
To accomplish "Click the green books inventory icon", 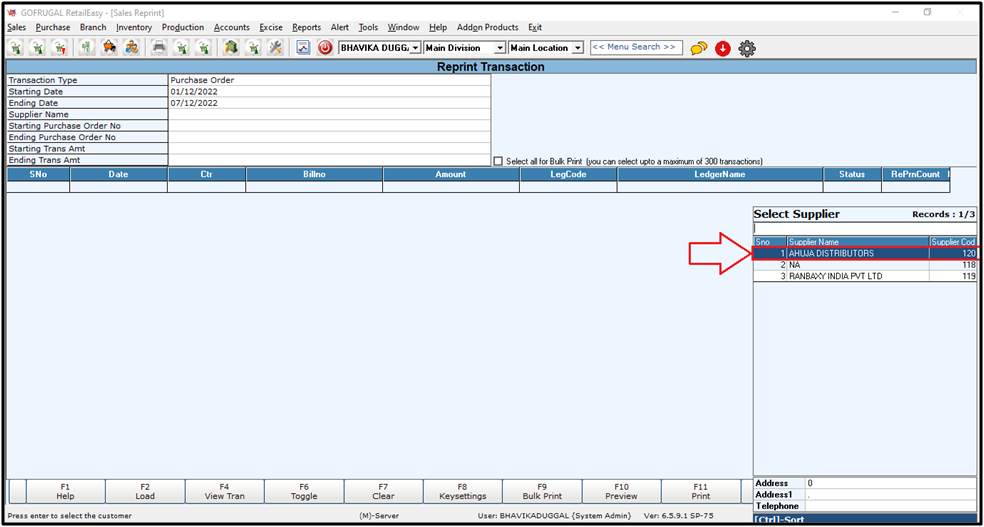I will tap(231, 47).
